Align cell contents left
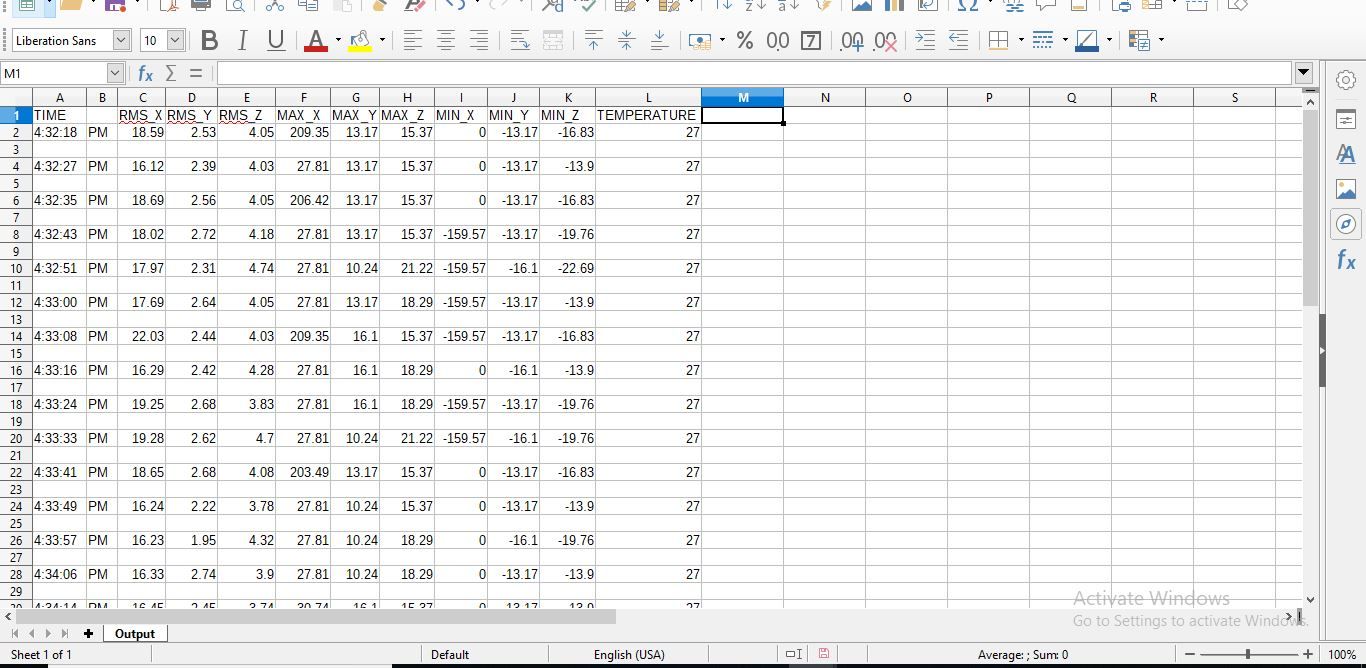This screenshot has width=1366, height=668. pyautogui.click(x=412, y=41)
